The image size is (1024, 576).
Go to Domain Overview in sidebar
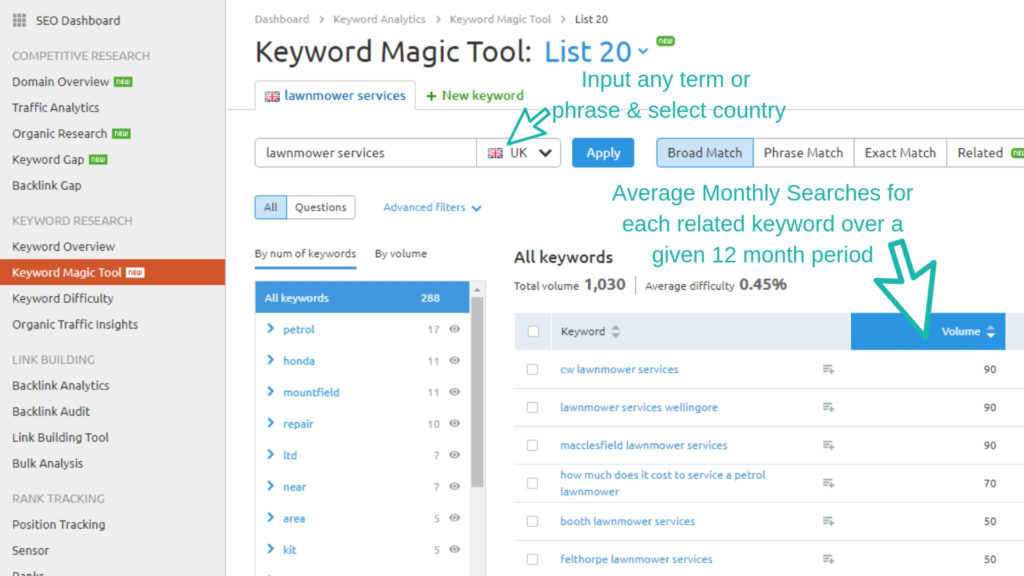(60, 82)
